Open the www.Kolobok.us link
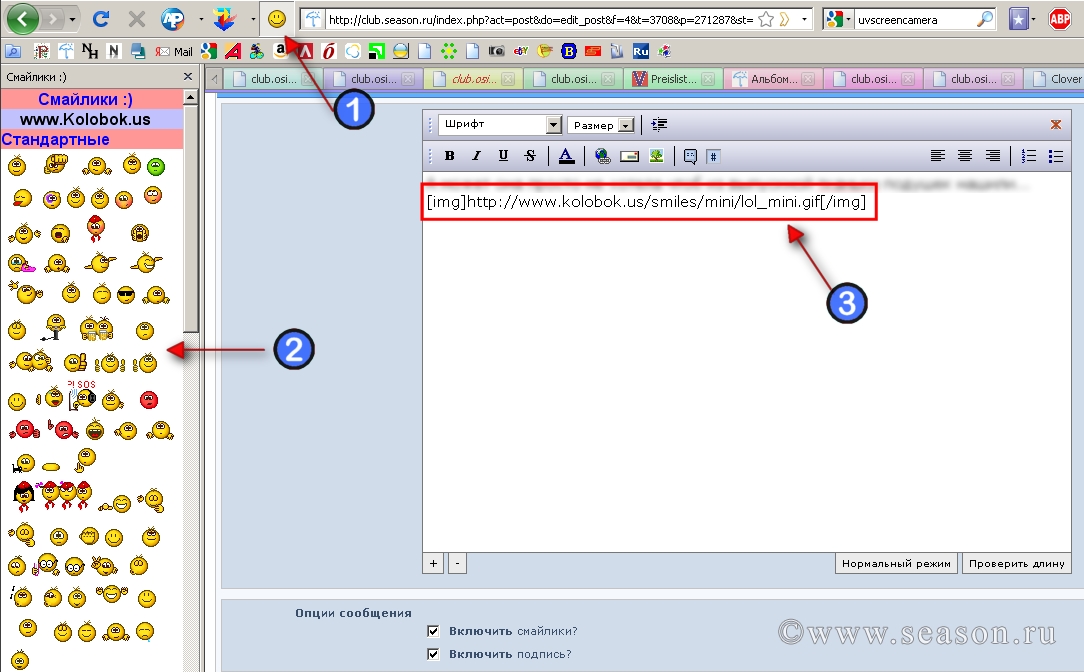The width and height of the screenshot is (1084, 672). click(85, 119)
